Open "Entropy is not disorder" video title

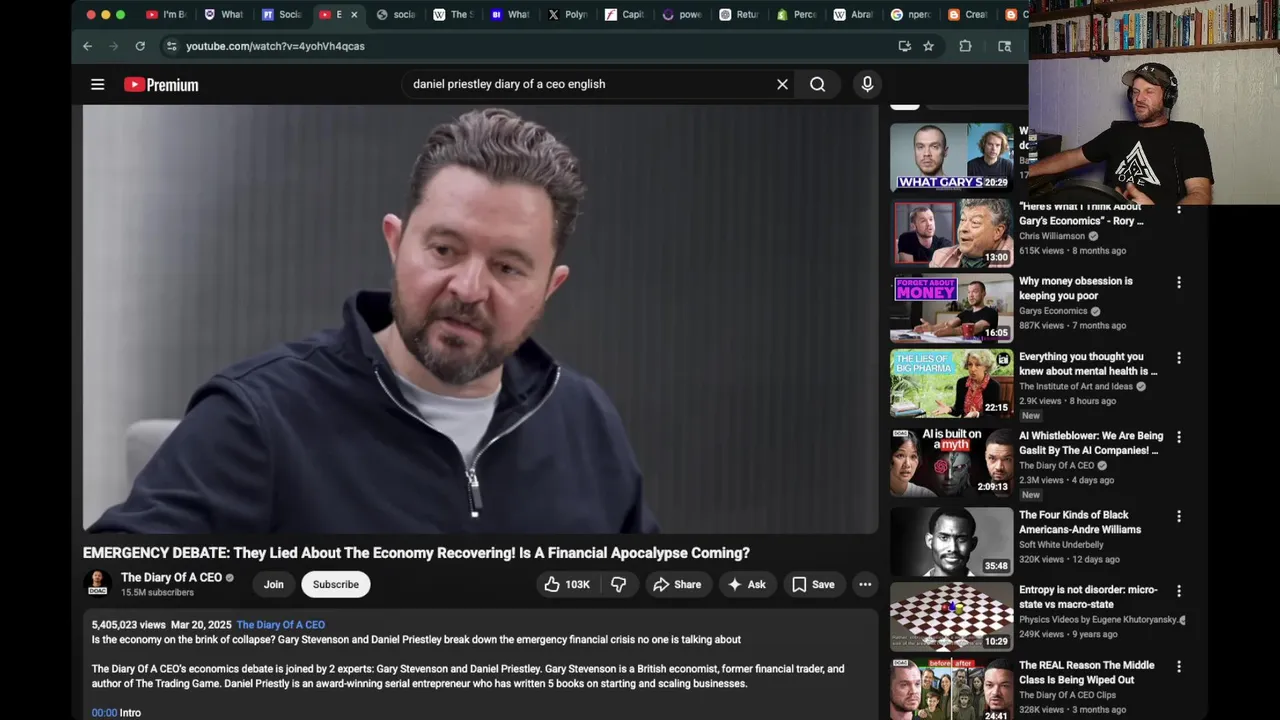coord(1088,597)
